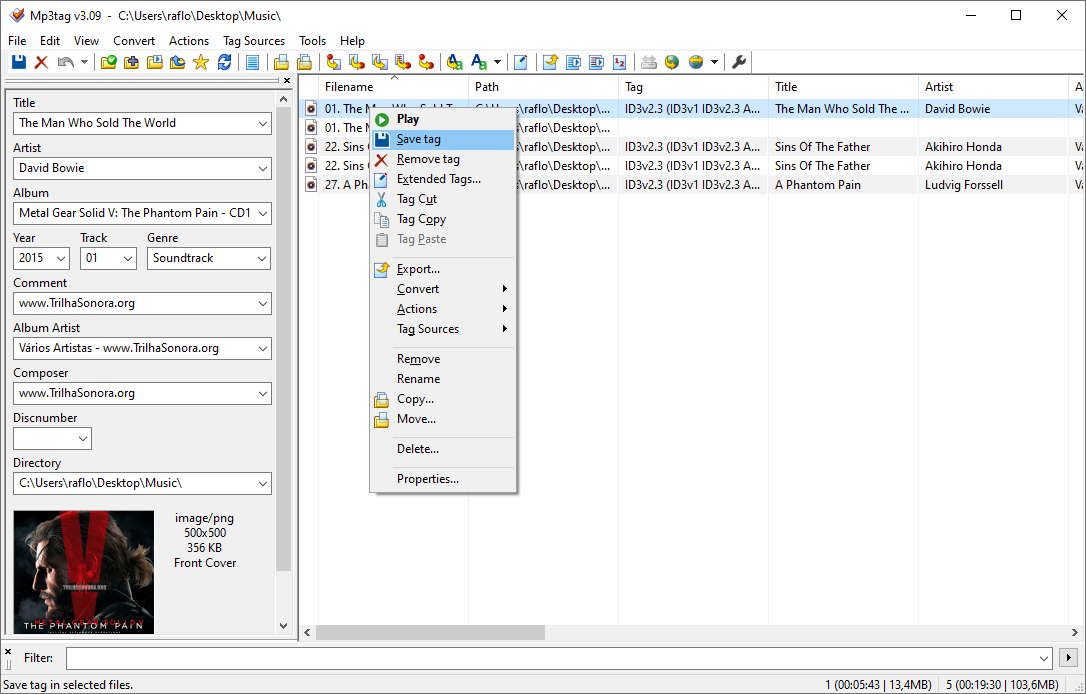This screenshot has width=1086, height=694.
Task: Open the Tag Sources menu in menu bar
Action: pos(253,41)
